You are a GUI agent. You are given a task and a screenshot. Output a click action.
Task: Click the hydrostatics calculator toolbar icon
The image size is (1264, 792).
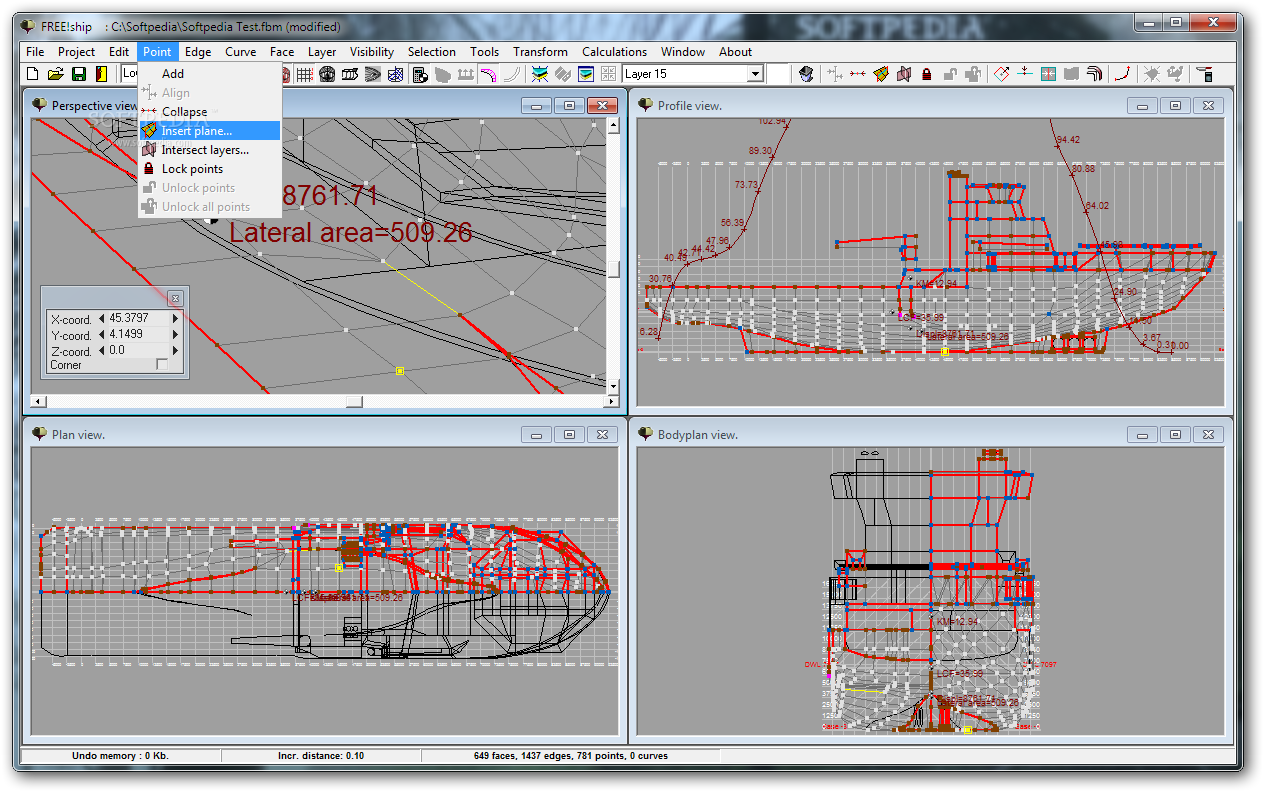(420, 73)
